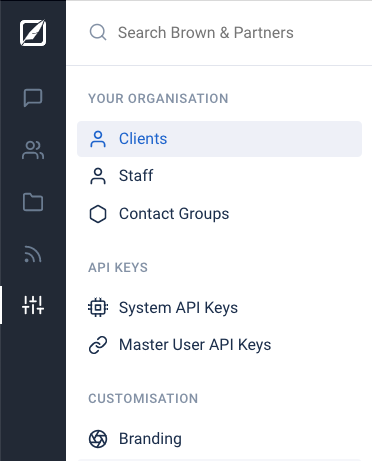The width and height of the screenshot is (372, 461).
Task: Click the quill logo in sidebar
Action: tap(33, 33)
